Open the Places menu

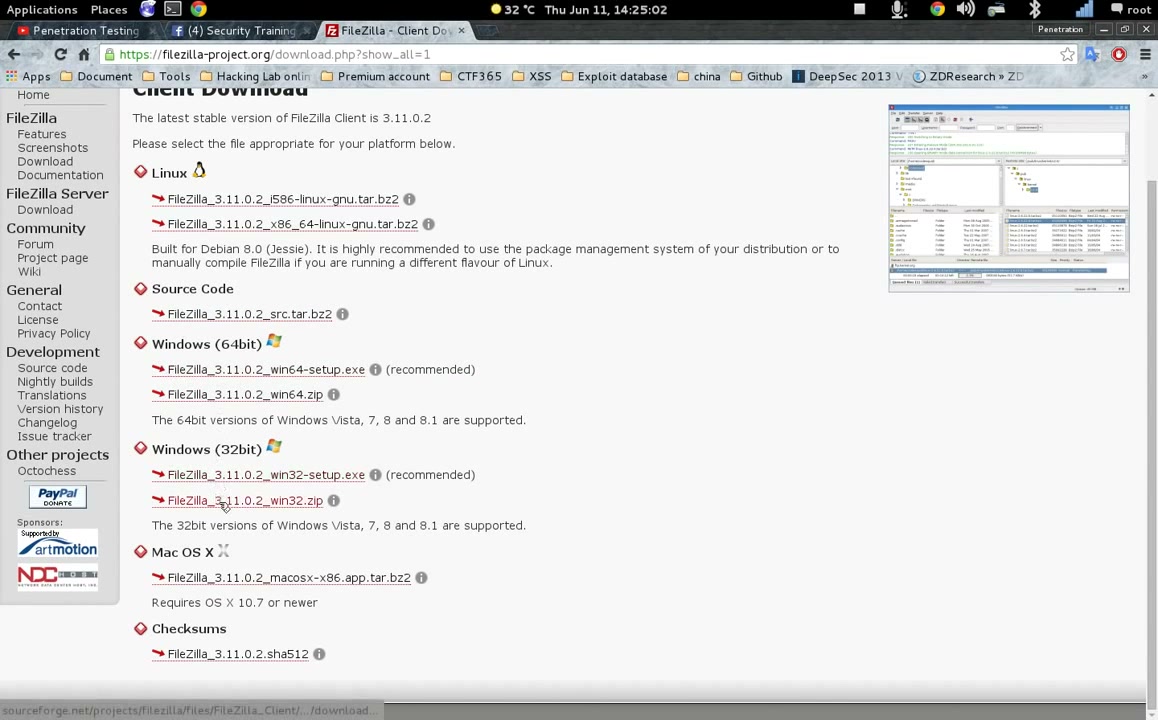109,10
